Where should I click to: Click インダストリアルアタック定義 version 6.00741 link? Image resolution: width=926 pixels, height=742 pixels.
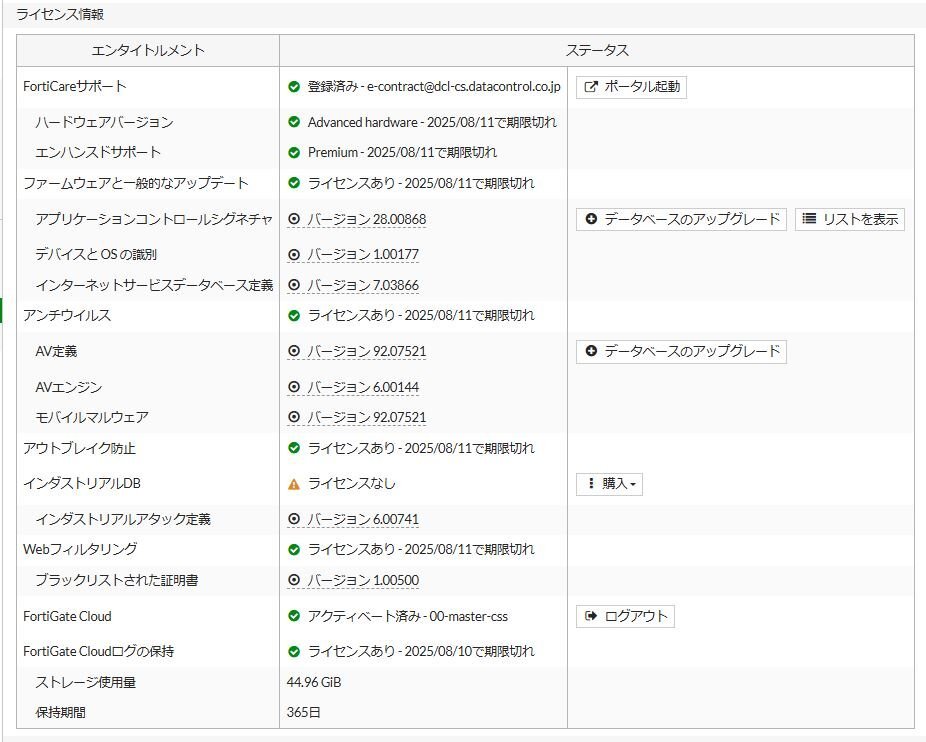tap(363, 519)
